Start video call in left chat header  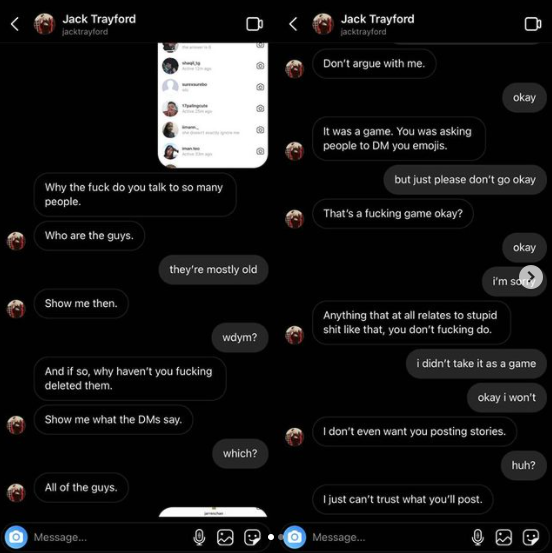pos(254,24)
